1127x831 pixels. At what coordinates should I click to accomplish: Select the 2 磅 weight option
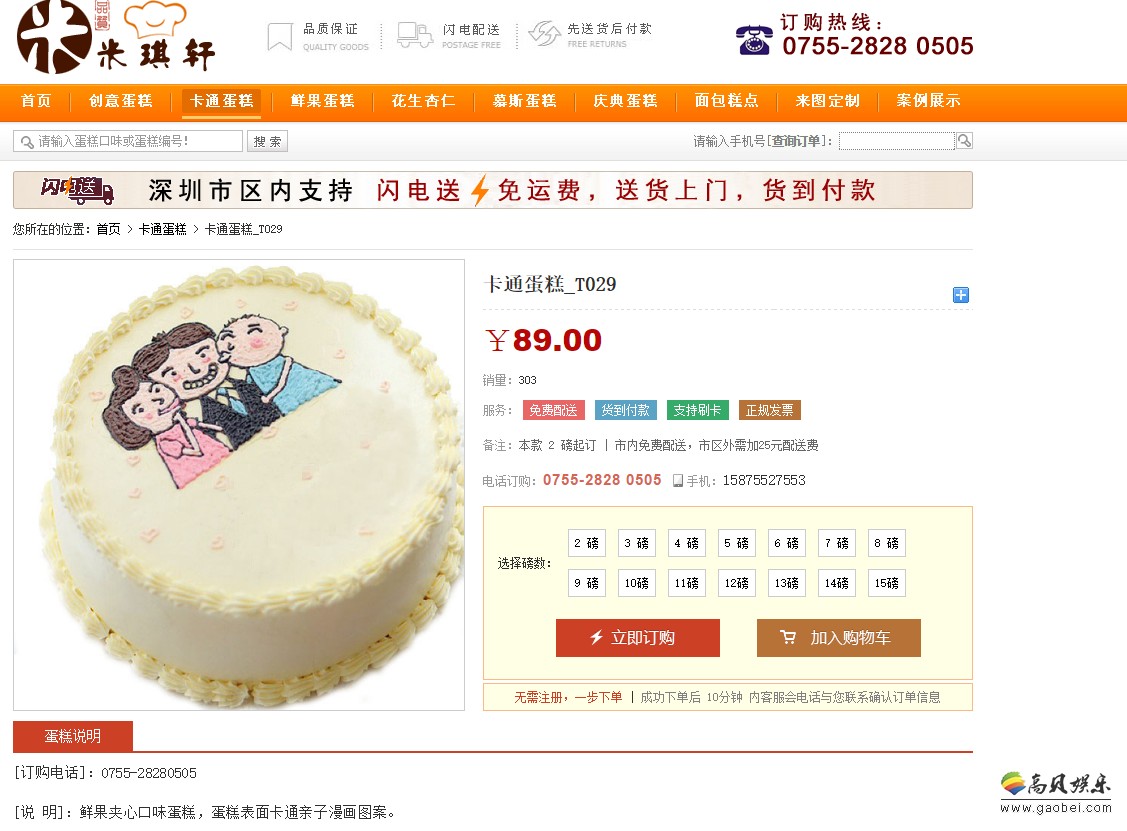pos(586,543)
